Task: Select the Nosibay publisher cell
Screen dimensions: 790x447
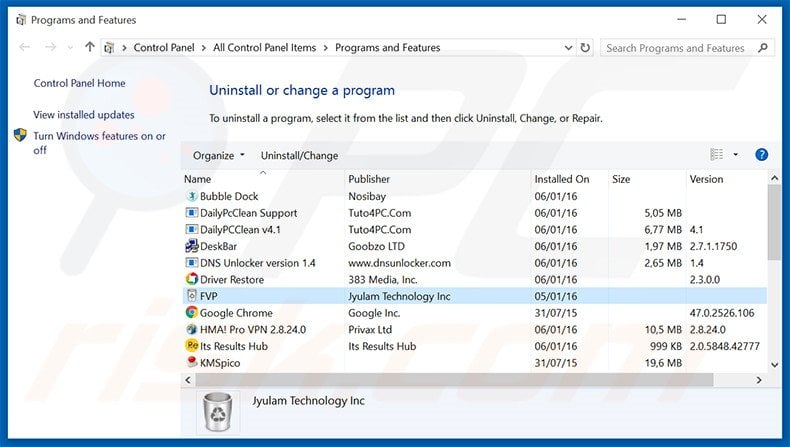Action: [x=367, y=197]
